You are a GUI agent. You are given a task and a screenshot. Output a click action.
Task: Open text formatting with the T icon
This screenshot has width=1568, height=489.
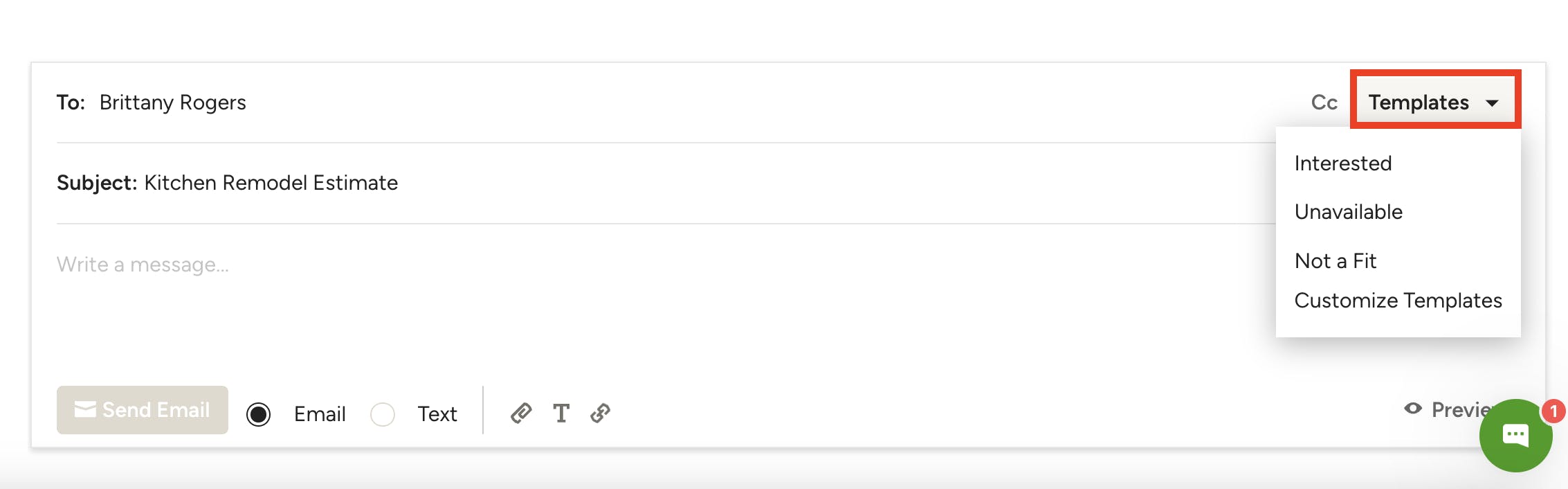[561, 414]
